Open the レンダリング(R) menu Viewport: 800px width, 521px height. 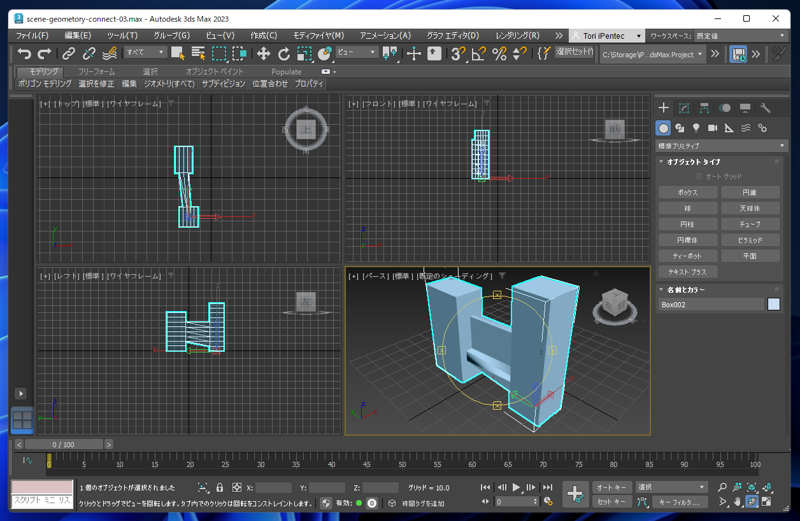(x=517, y=36)
